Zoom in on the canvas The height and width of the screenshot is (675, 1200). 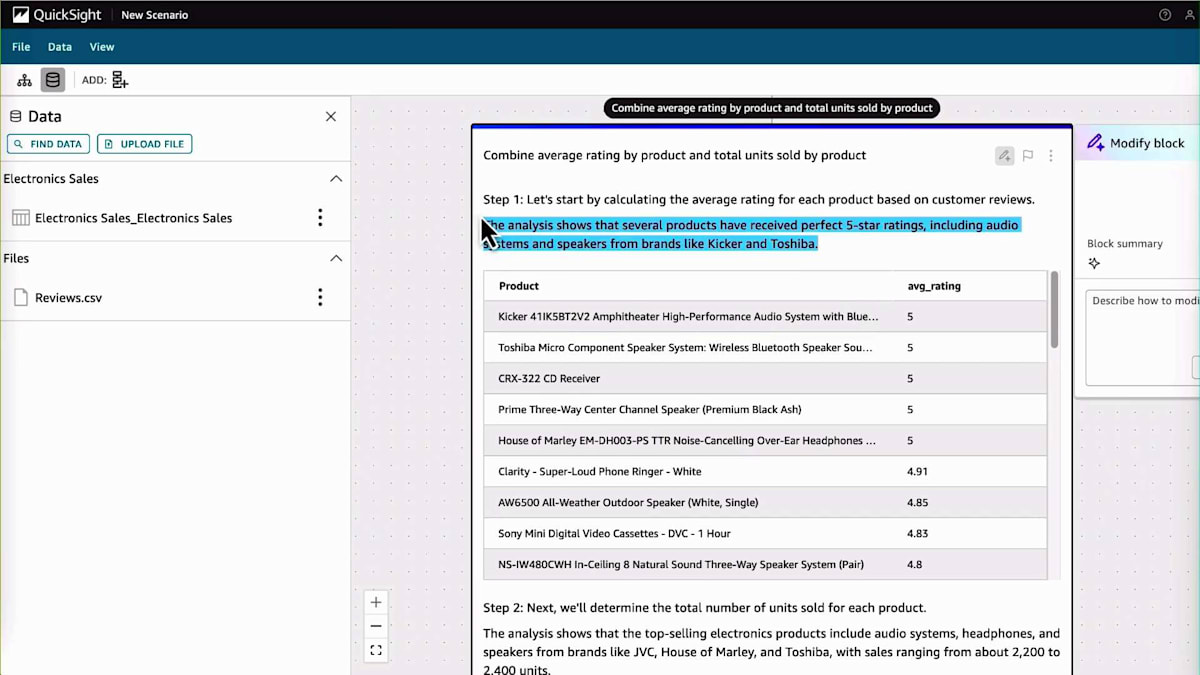tap(376, 602)
